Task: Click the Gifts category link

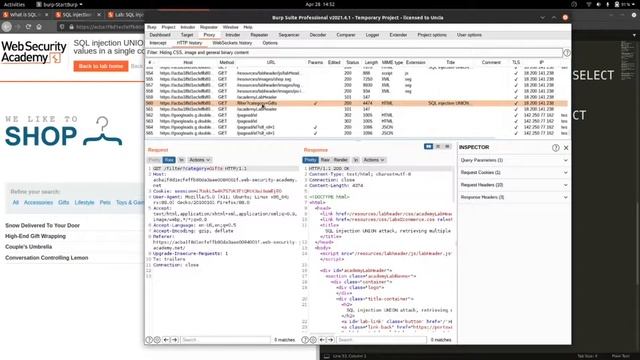Action: coord(63,202)
